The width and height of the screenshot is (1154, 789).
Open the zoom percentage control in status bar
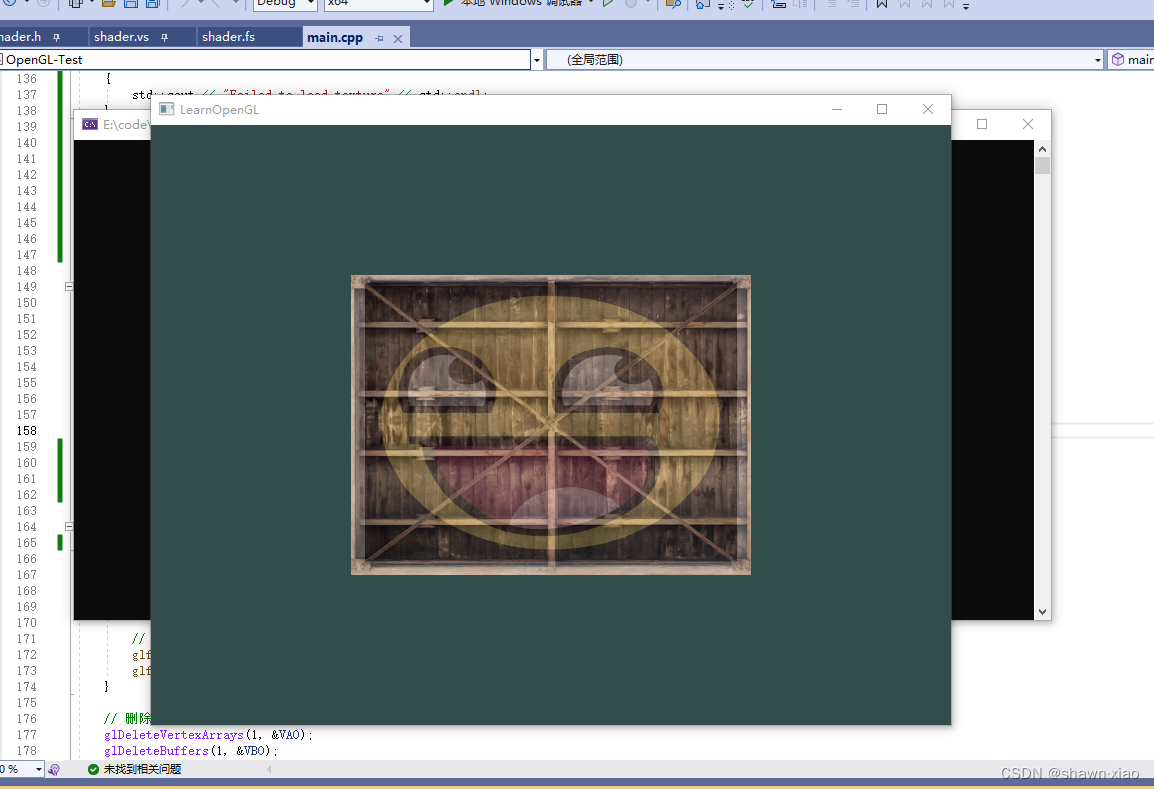click(18, 769)
